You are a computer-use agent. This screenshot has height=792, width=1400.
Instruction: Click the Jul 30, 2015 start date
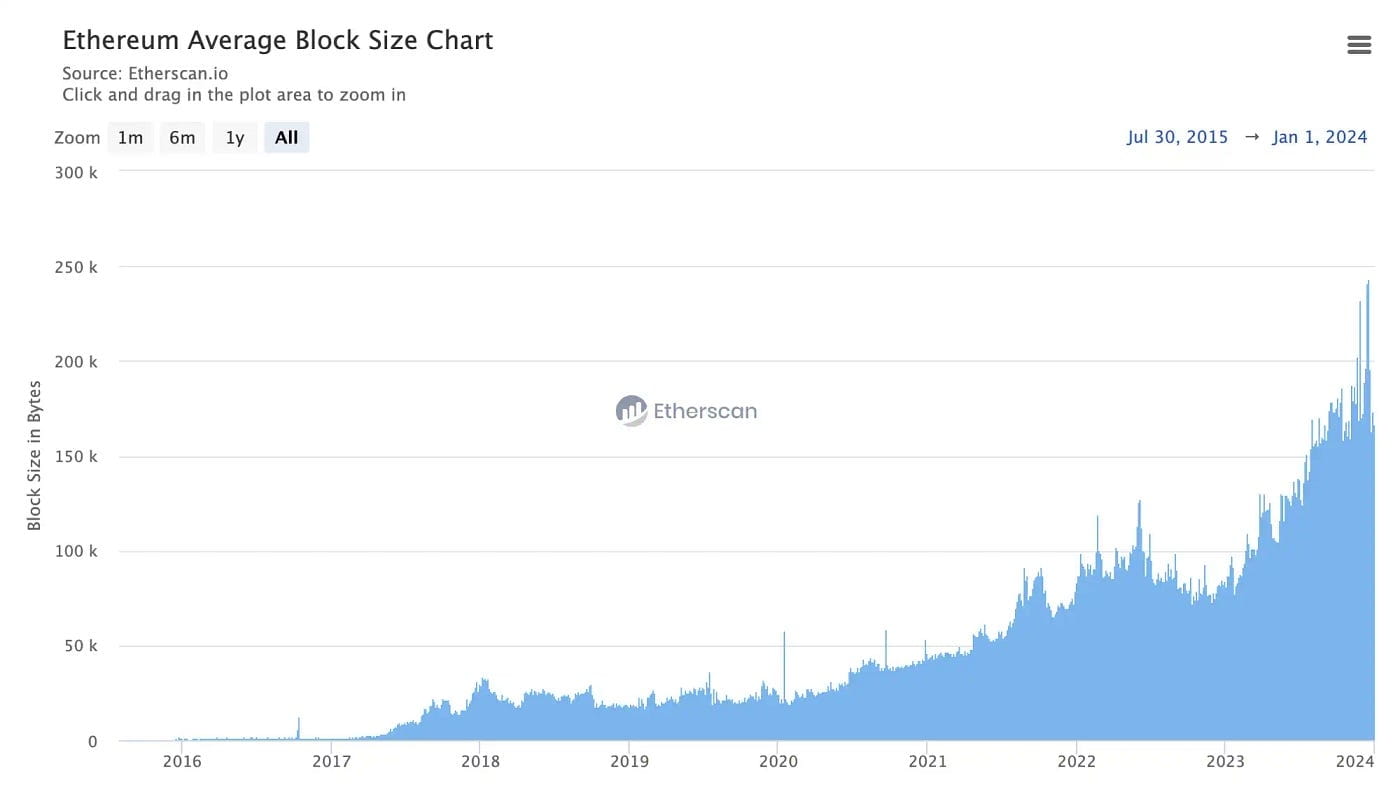pyautogui.click(x=1177, y=138)
